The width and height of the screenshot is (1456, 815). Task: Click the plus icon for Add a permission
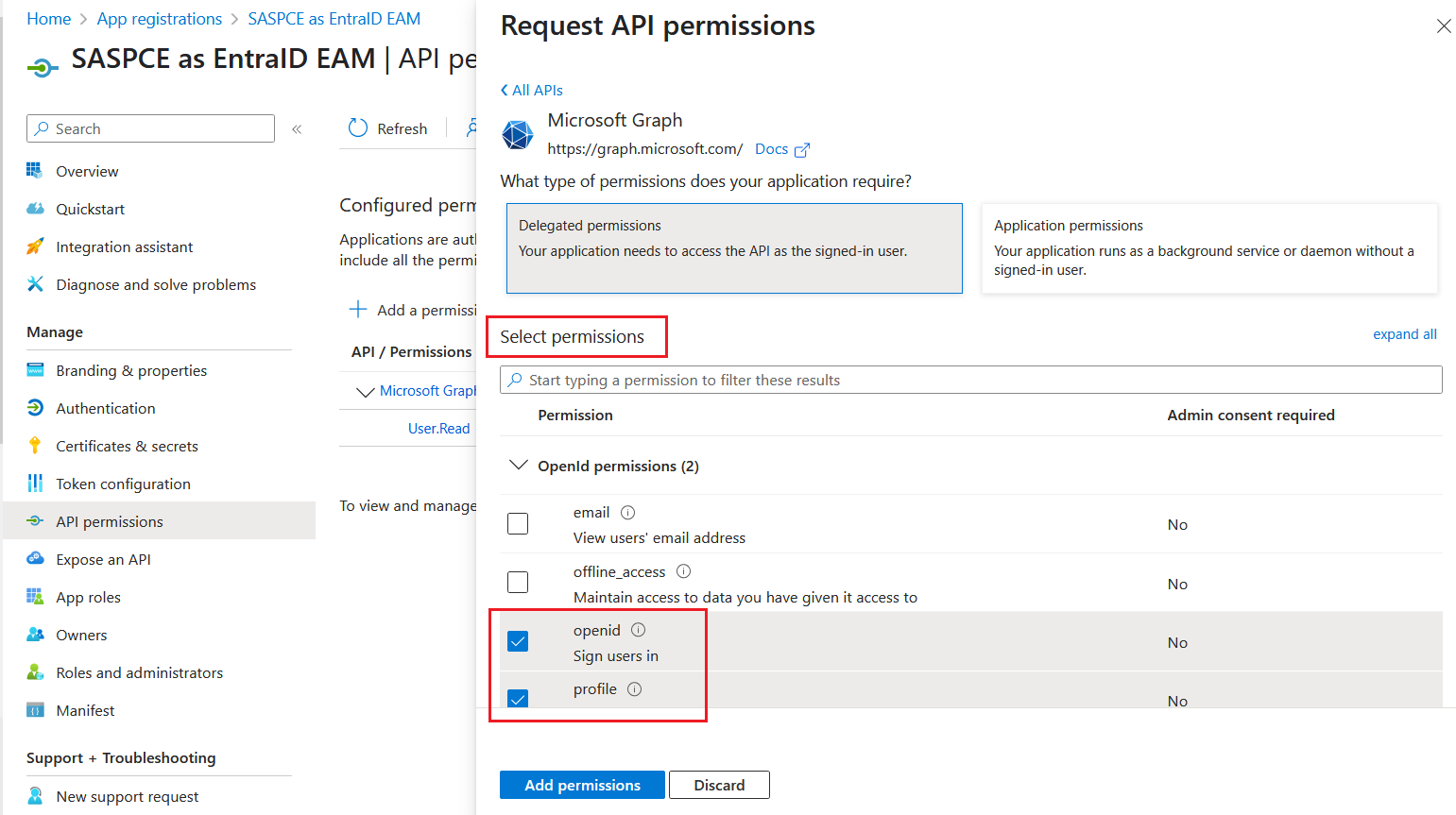pos(358,310)
